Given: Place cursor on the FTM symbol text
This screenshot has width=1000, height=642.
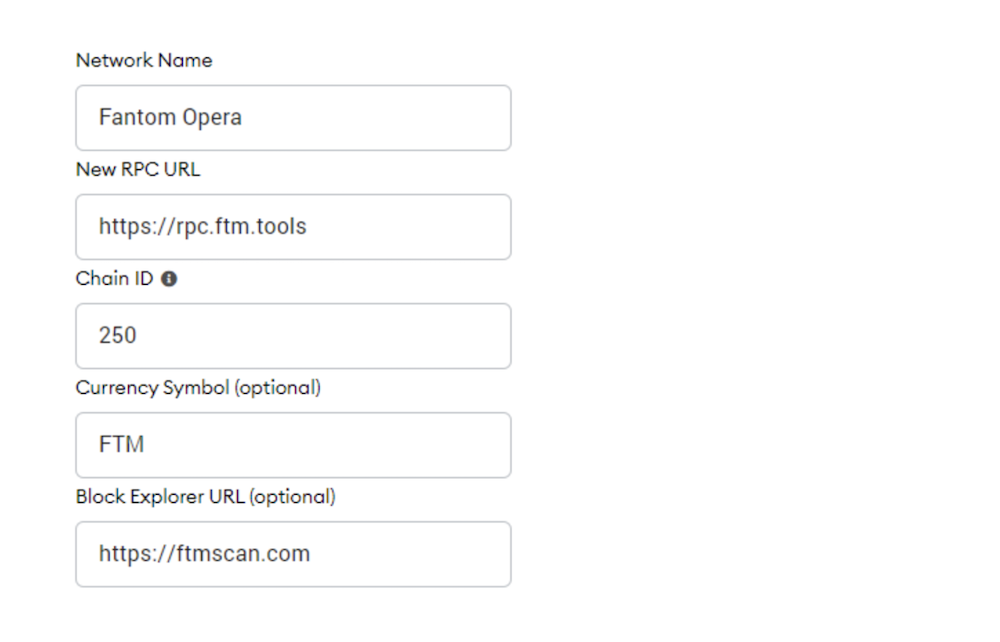Looking at the screenshot, I should point(122,444).
